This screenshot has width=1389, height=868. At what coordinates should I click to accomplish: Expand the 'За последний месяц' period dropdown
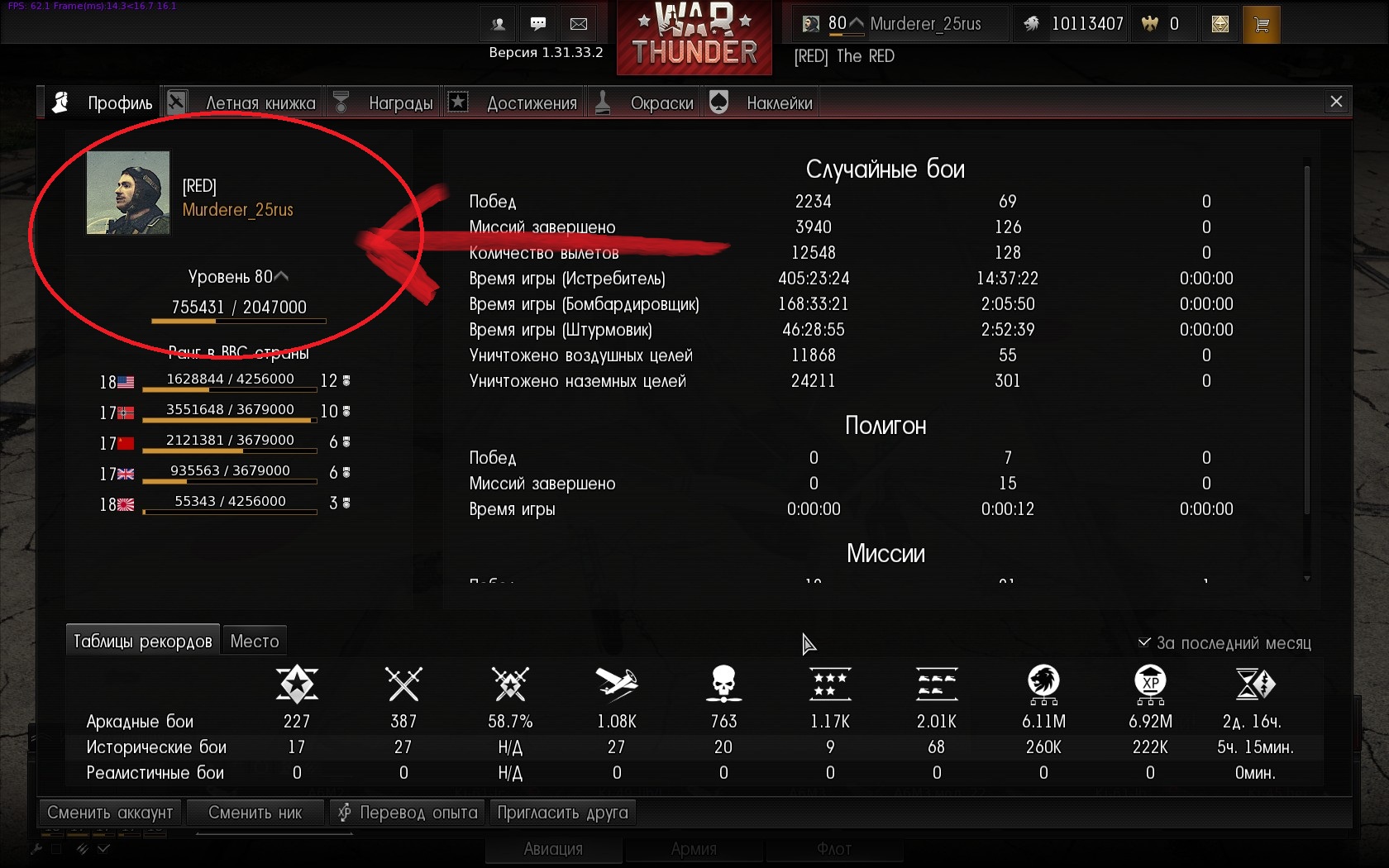click(x=1224, y=643)
